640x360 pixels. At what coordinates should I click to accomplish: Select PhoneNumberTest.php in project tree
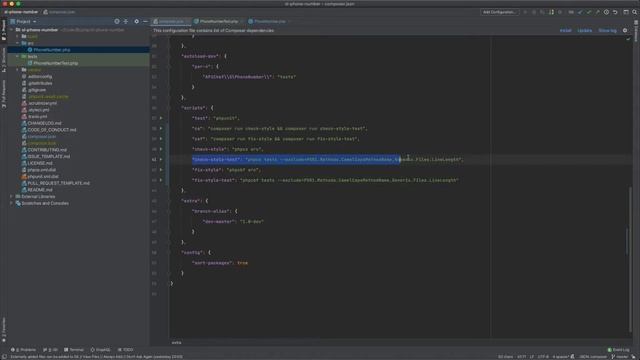[x=56, y=63]
